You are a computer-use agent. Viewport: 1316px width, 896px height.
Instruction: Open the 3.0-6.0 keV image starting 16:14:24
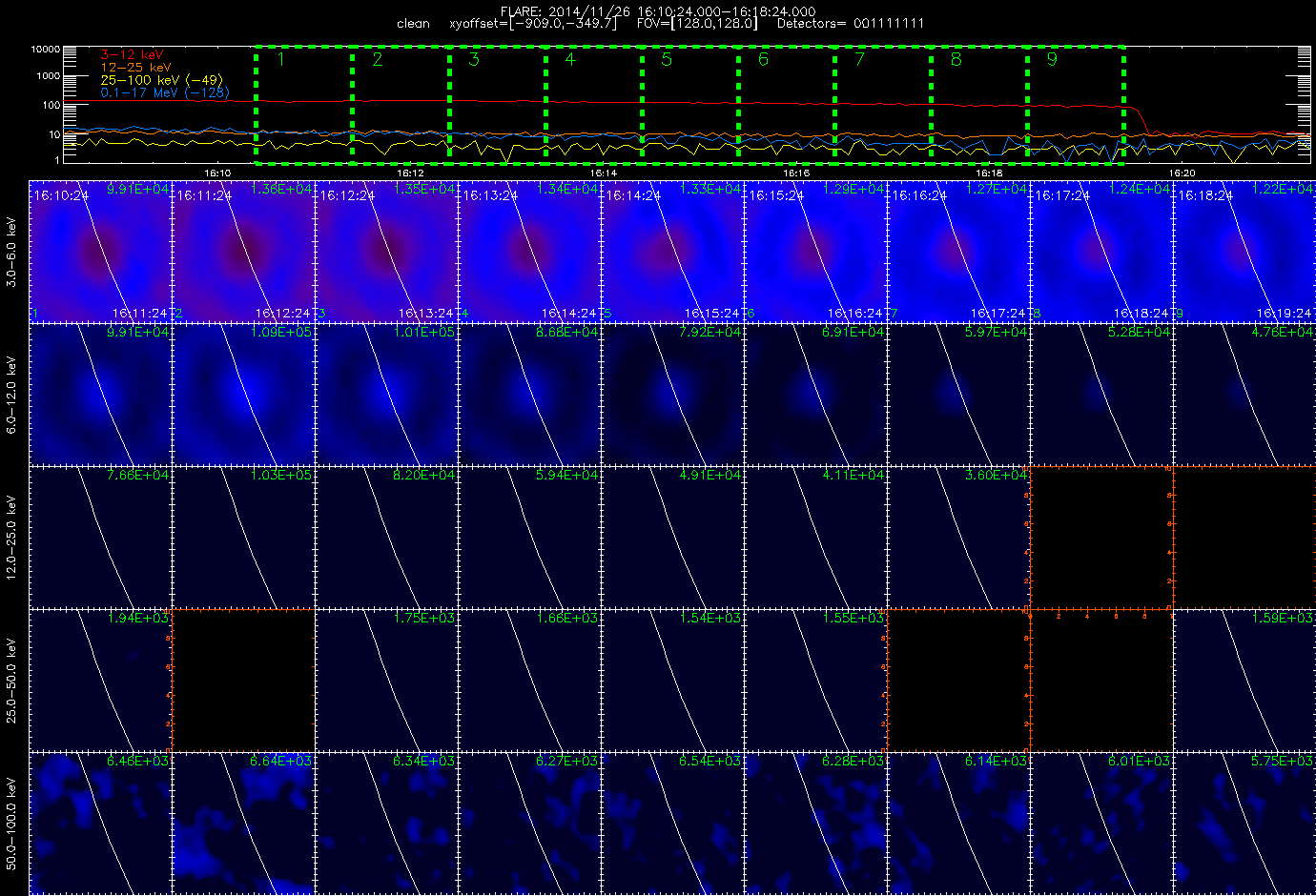tap(672, 252)
